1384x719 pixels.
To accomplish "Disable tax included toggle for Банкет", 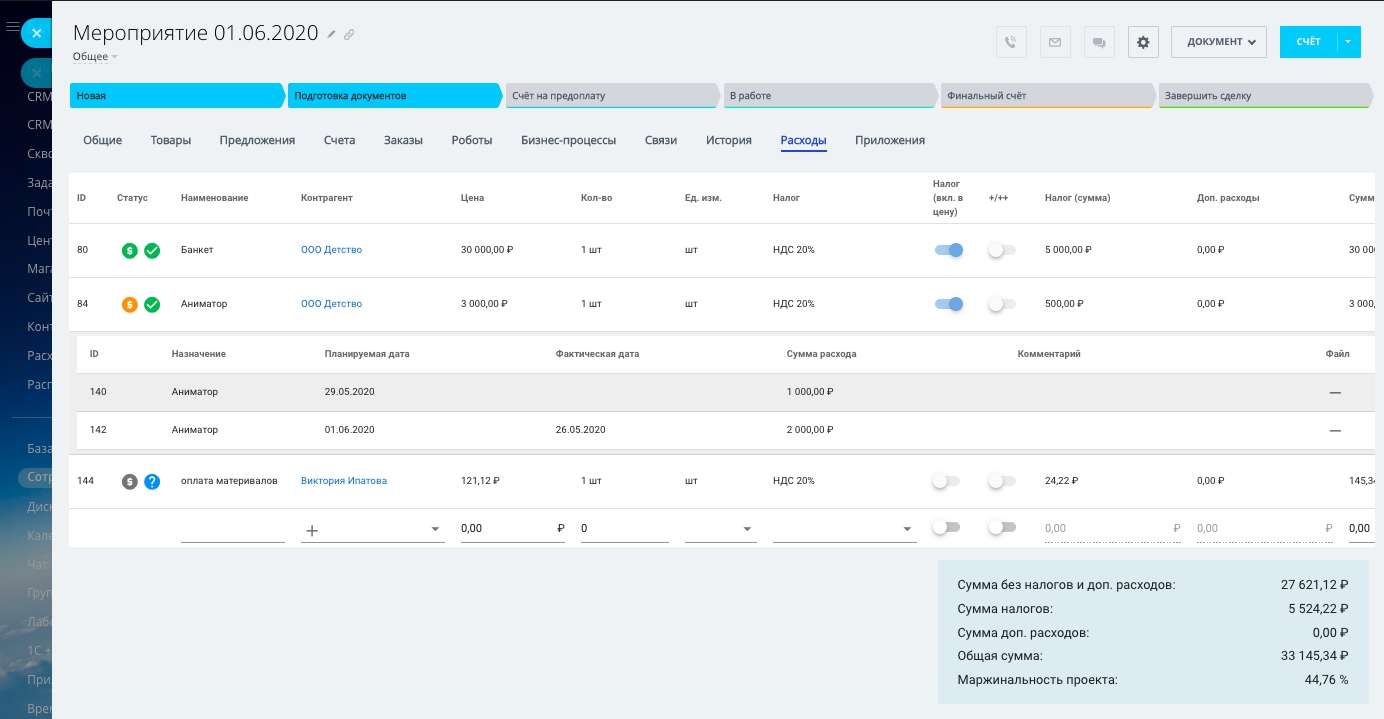I will tap(948, 250).
